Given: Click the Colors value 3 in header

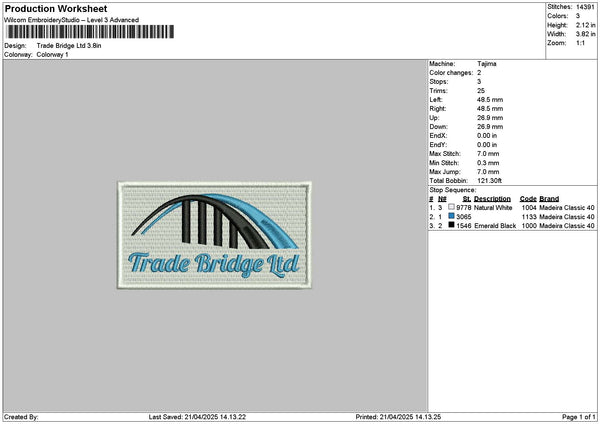Looking at the screenshot, I should 578,16.
